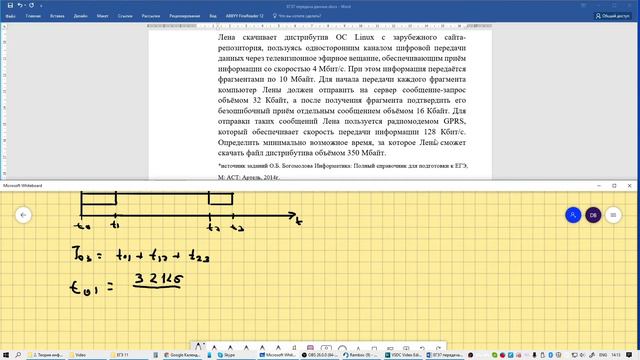Click the Whiteboard back arrow button
The image size is (640, 360).
click(x=23, y=215)
